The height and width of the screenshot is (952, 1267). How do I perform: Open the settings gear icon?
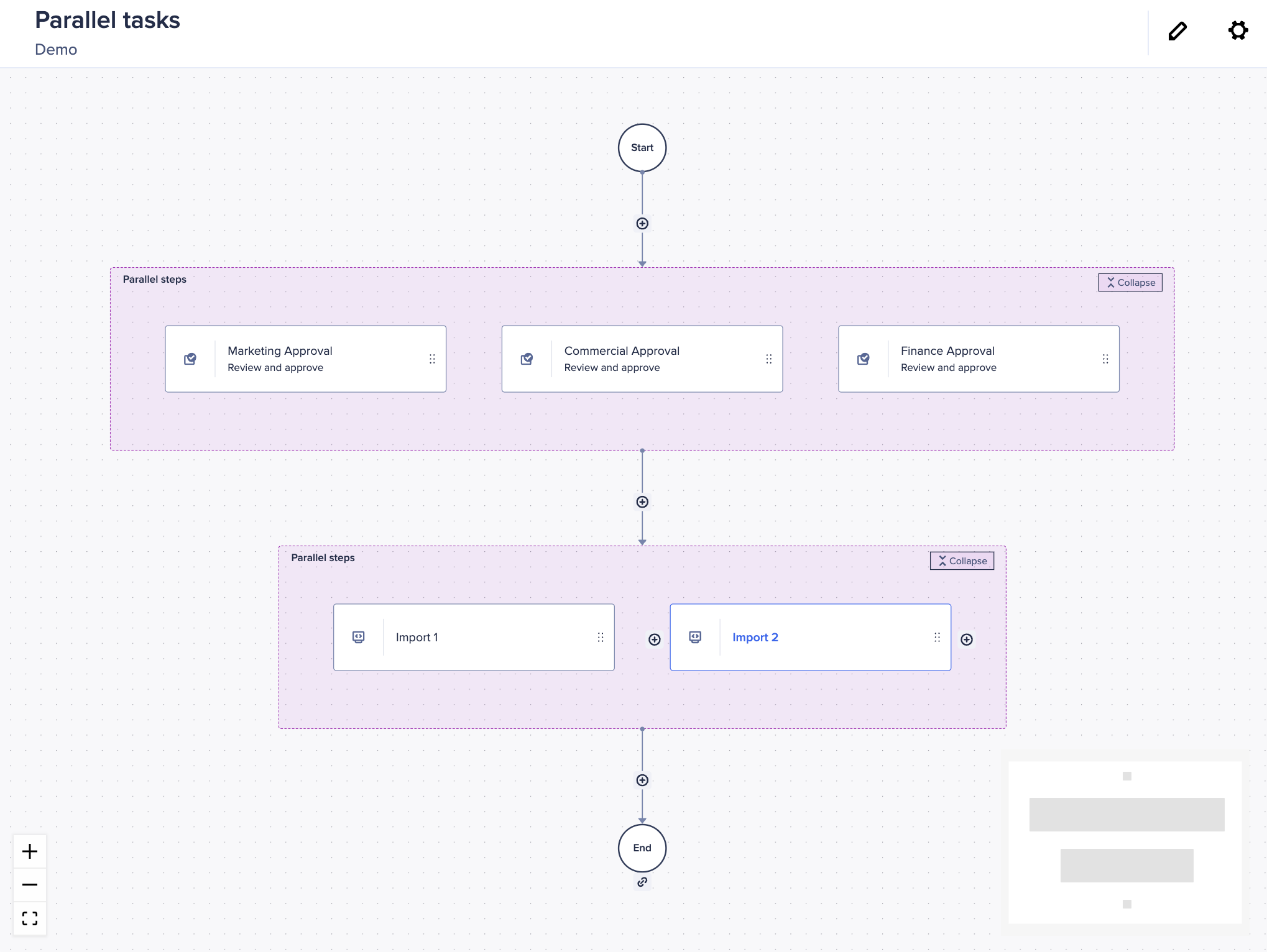coord(1237,30)
